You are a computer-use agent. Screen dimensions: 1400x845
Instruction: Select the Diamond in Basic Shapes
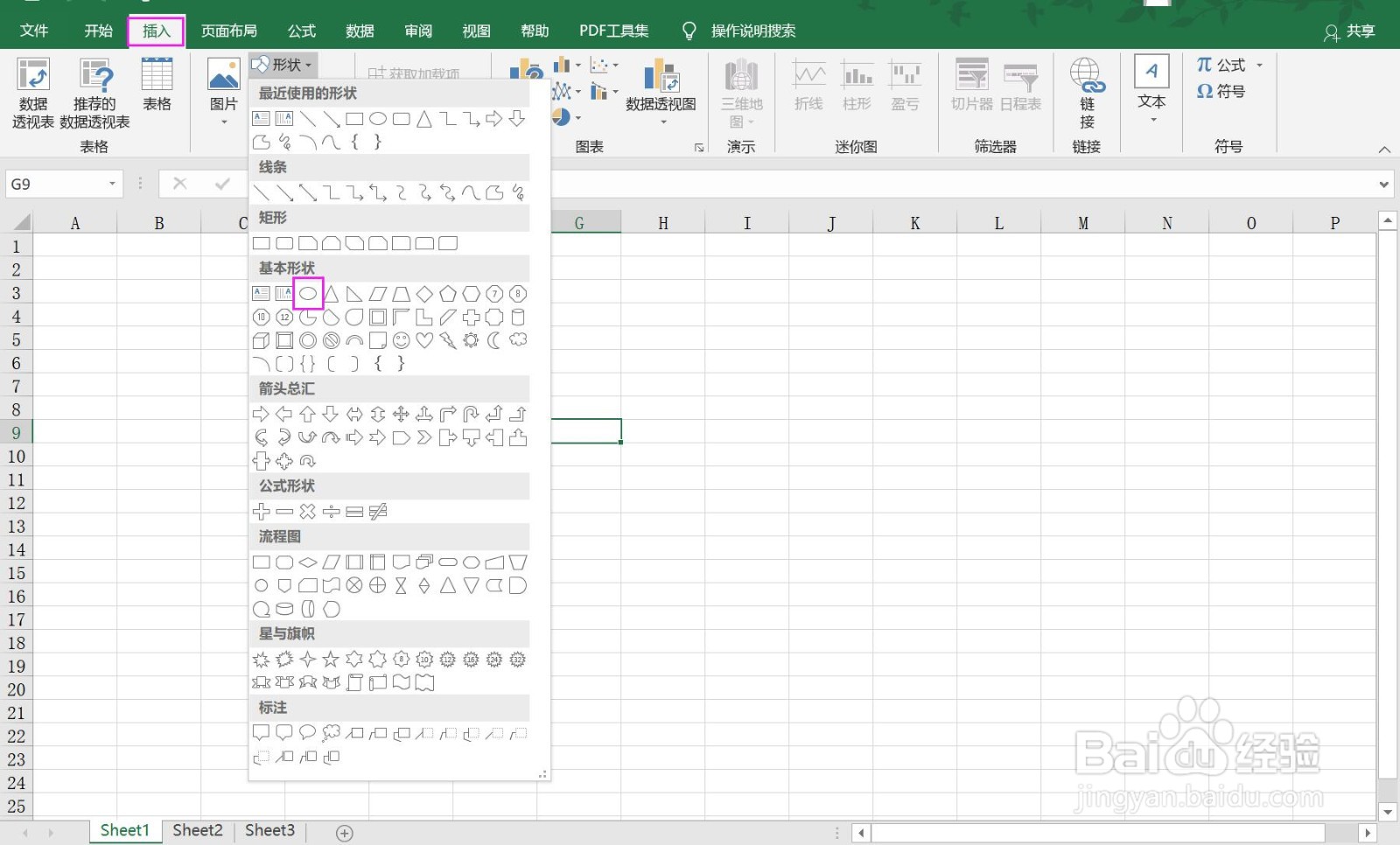click(424, 294)
